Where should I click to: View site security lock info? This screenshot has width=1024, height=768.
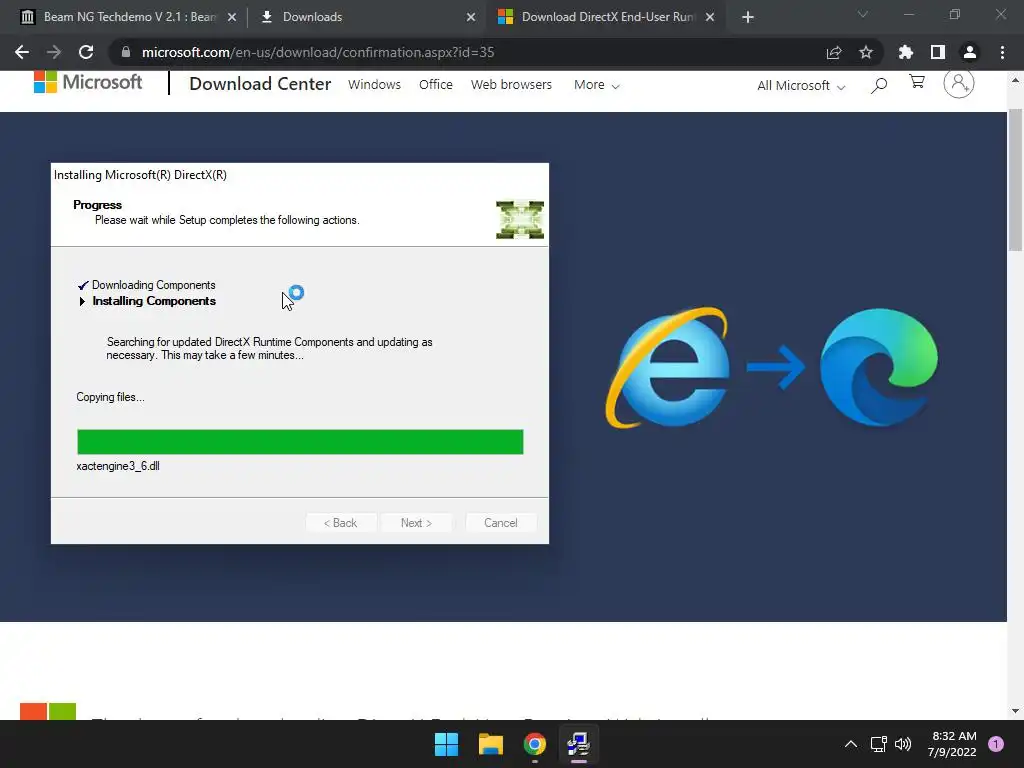pyautogui.click(x=126, y=52)
